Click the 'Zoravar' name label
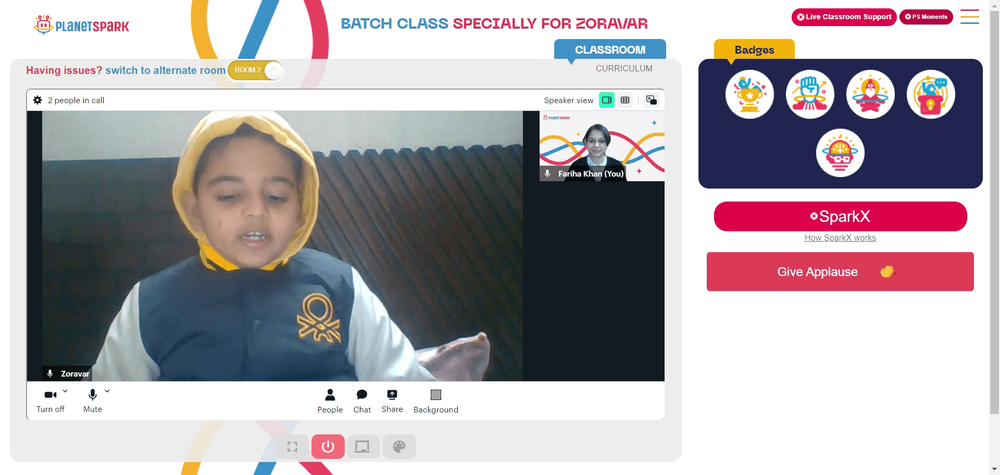Viewport: 1000px width, 475px height. [x=75, y=374]
